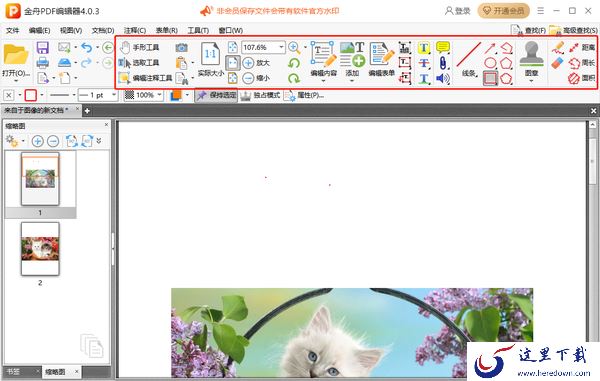Open the zoom percentage 107.6% dropdown
Viewport: 600px width, 381px height.
pyautogui.click(x=282, y=47)
